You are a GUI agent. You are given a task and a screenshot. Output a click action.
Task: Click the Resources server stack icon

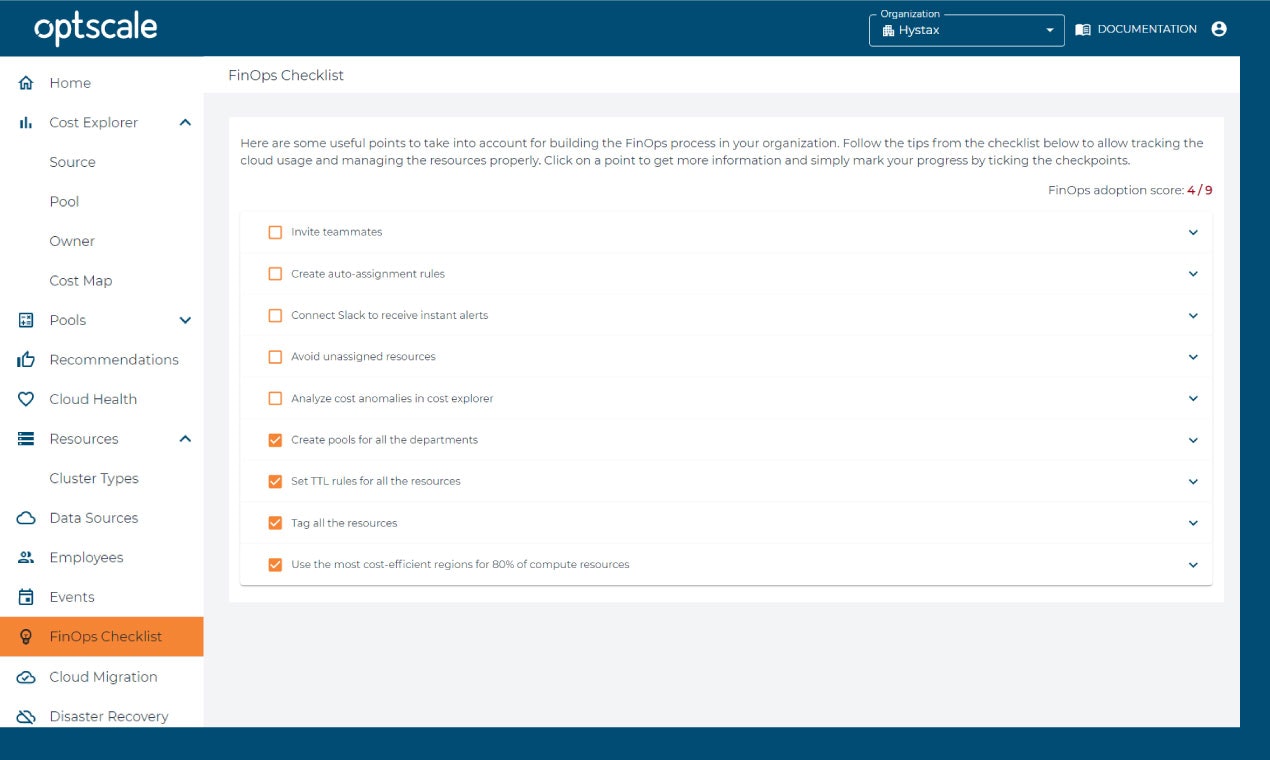coord(26,439)
